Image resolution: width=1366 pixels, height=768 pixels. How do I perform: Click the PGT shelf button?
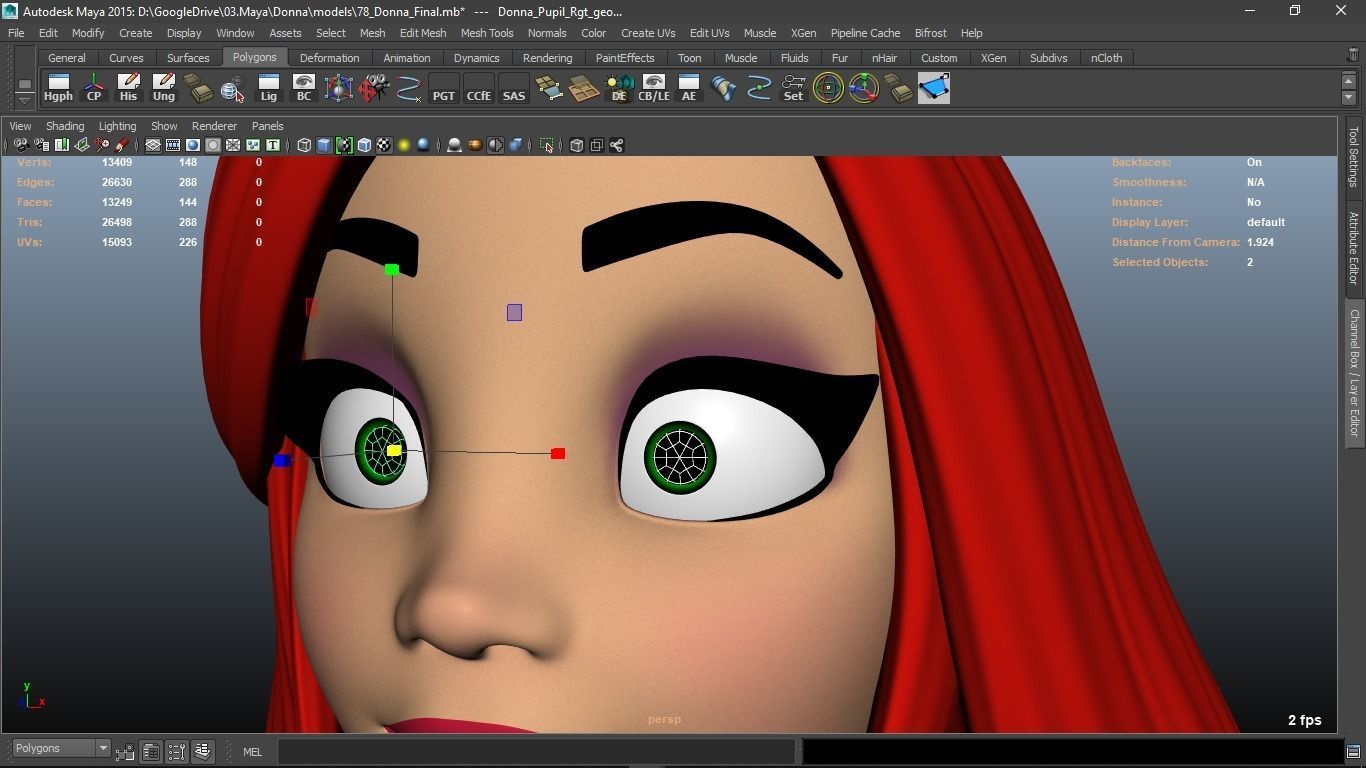click(x=443, y=88)
